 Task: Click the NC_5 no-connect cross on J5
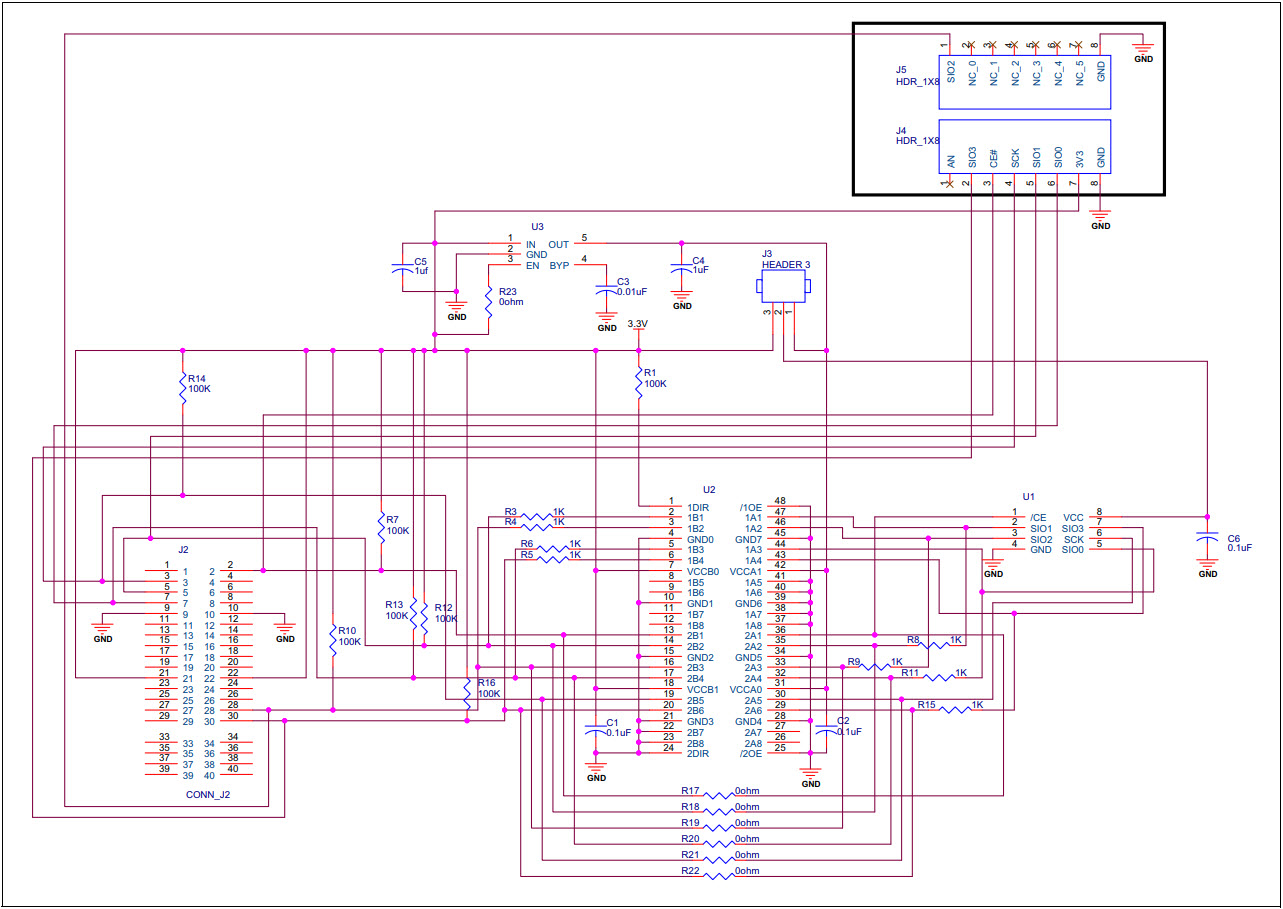pos(1078,44)
